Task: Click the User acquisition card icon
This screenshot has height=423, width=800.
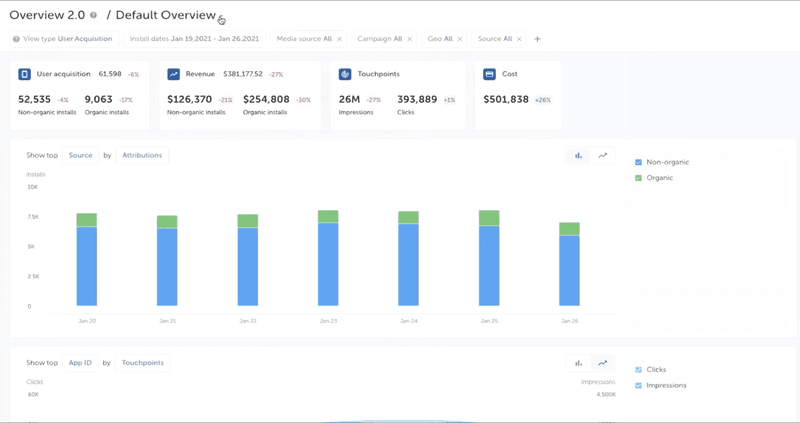Action: [x=25, y=74]
